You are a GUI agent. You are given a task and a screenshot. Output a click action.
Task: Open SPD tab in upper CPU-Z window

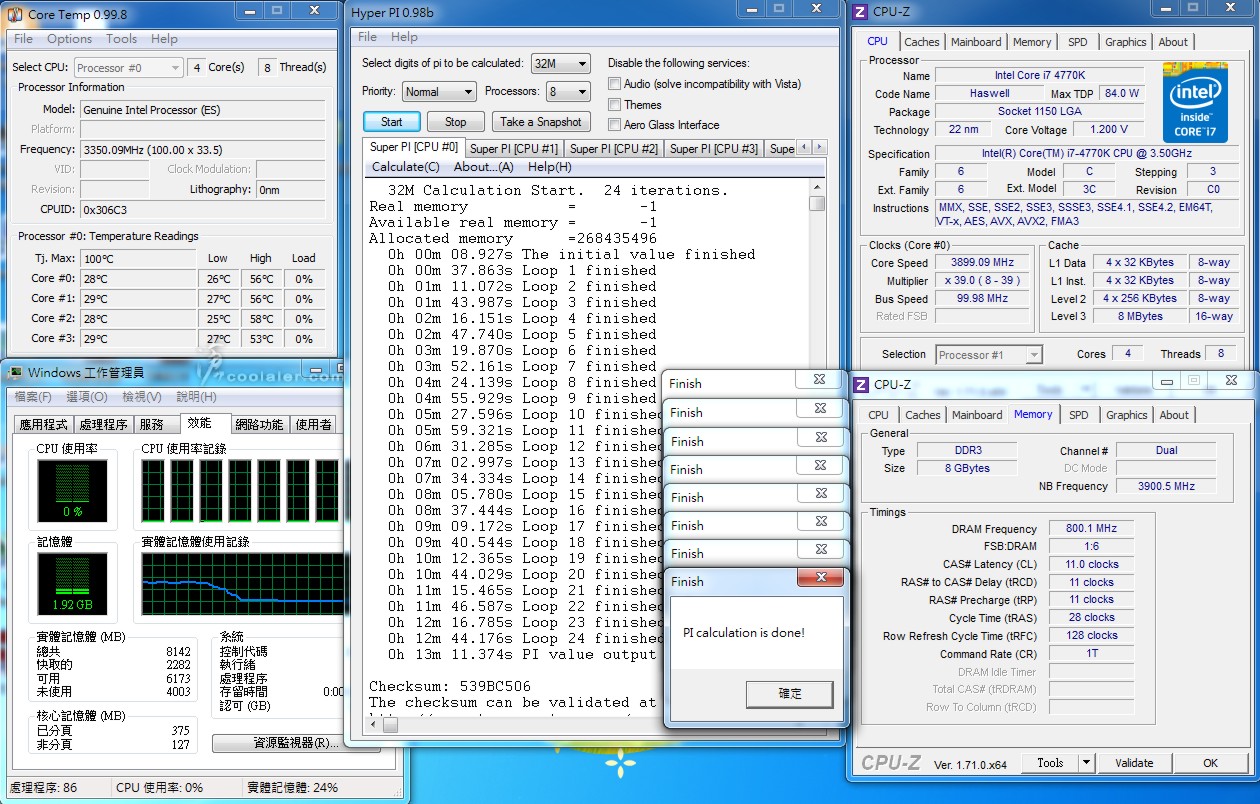[1077, 42]
